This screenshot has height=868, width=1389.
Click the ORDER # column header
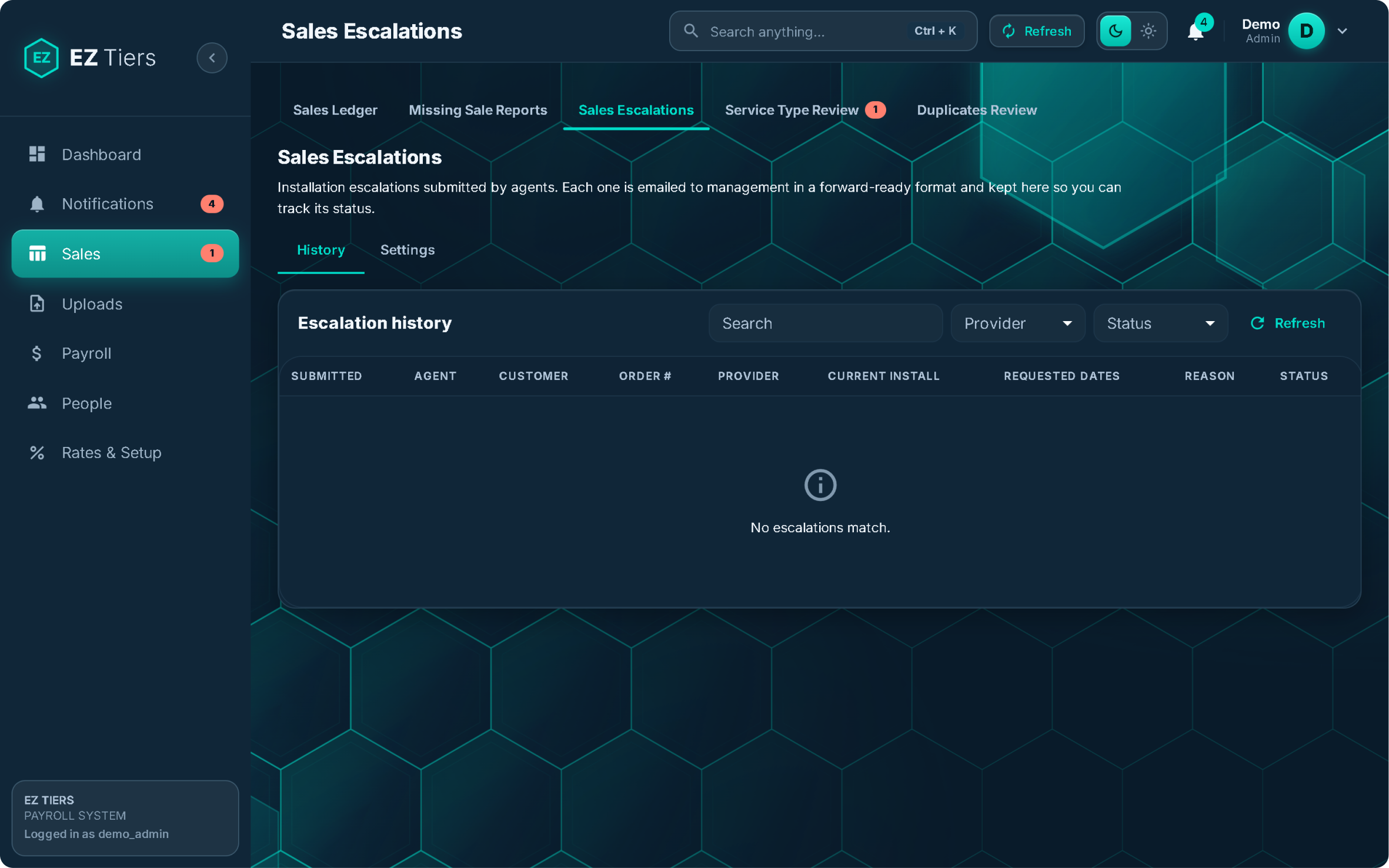click(645, 376)
